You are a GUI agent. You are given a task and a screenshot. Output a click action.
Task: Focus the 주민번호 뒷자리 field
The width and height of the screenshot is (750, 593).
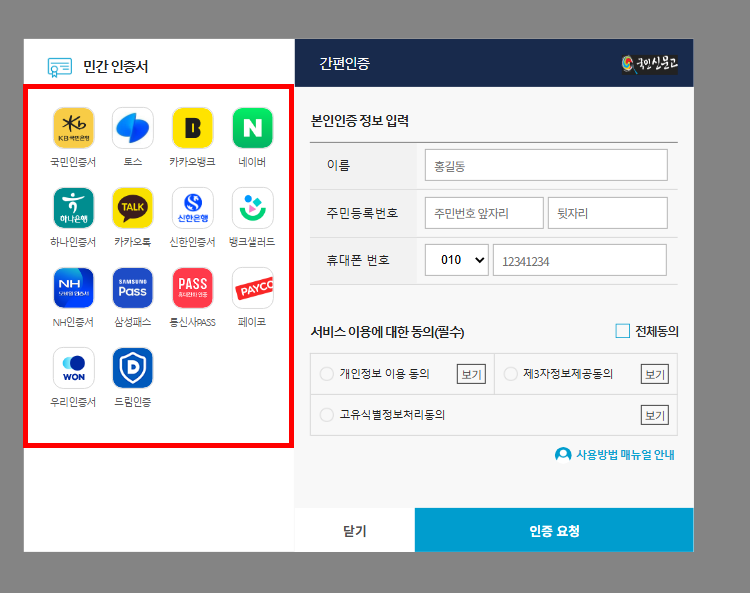(x=607, y=213)
